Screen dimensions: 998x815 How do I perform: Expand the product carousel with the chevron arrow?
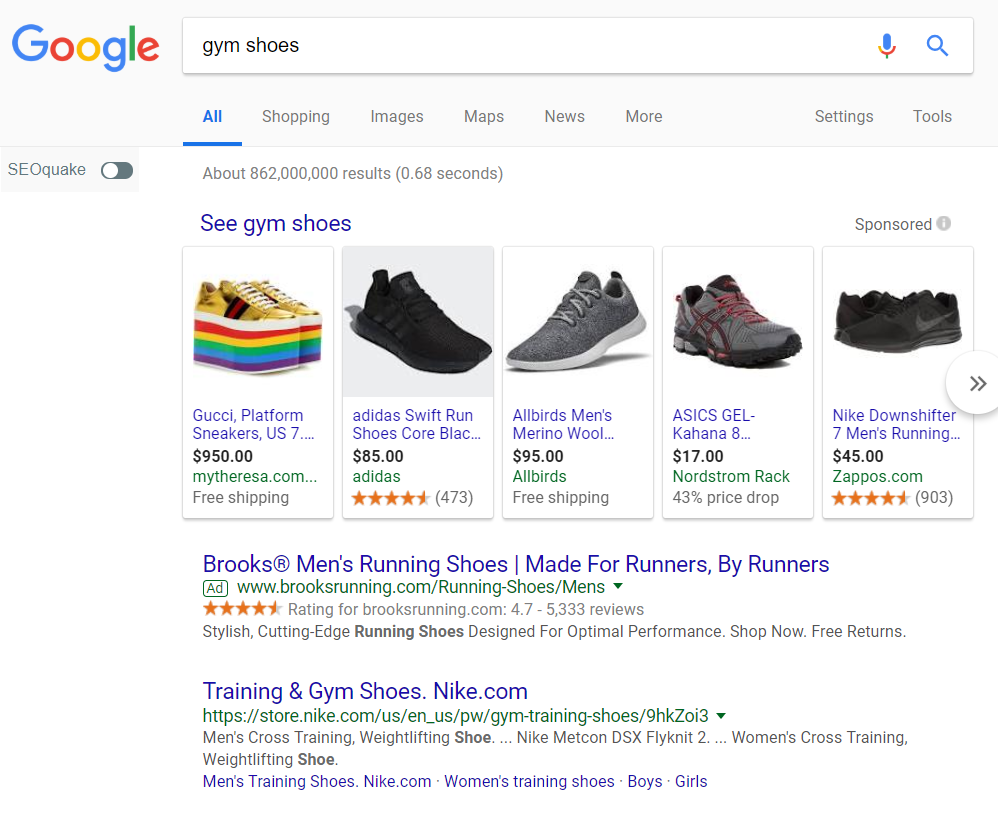pos(977,382)
